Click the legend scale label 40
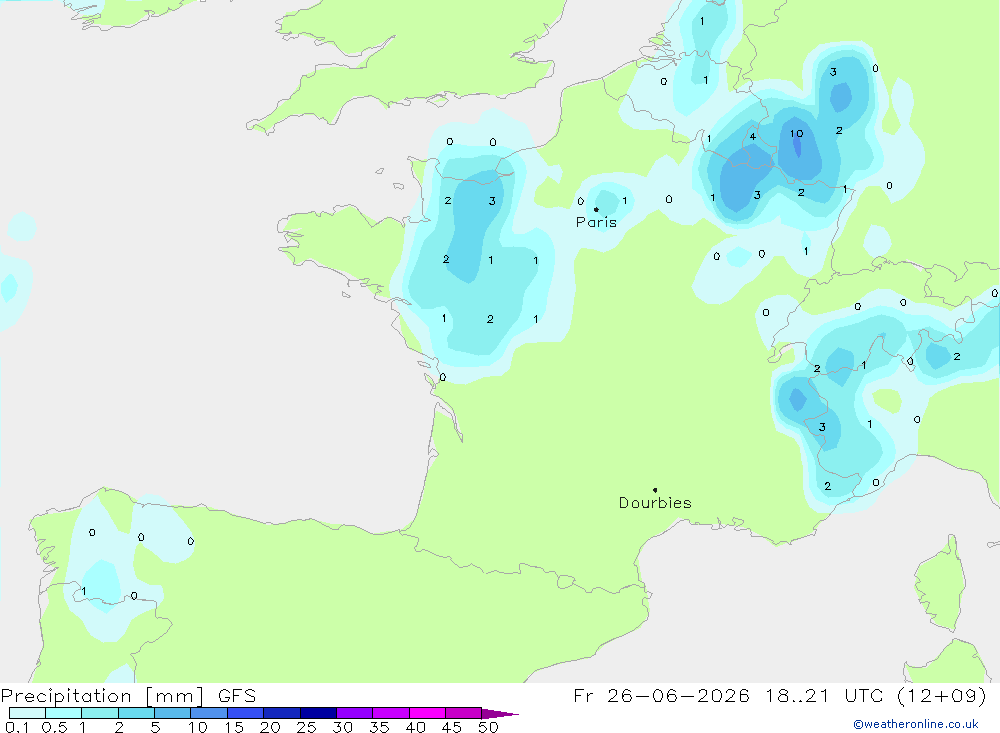The image size is (1000, 733). click(x=415, y=727)
